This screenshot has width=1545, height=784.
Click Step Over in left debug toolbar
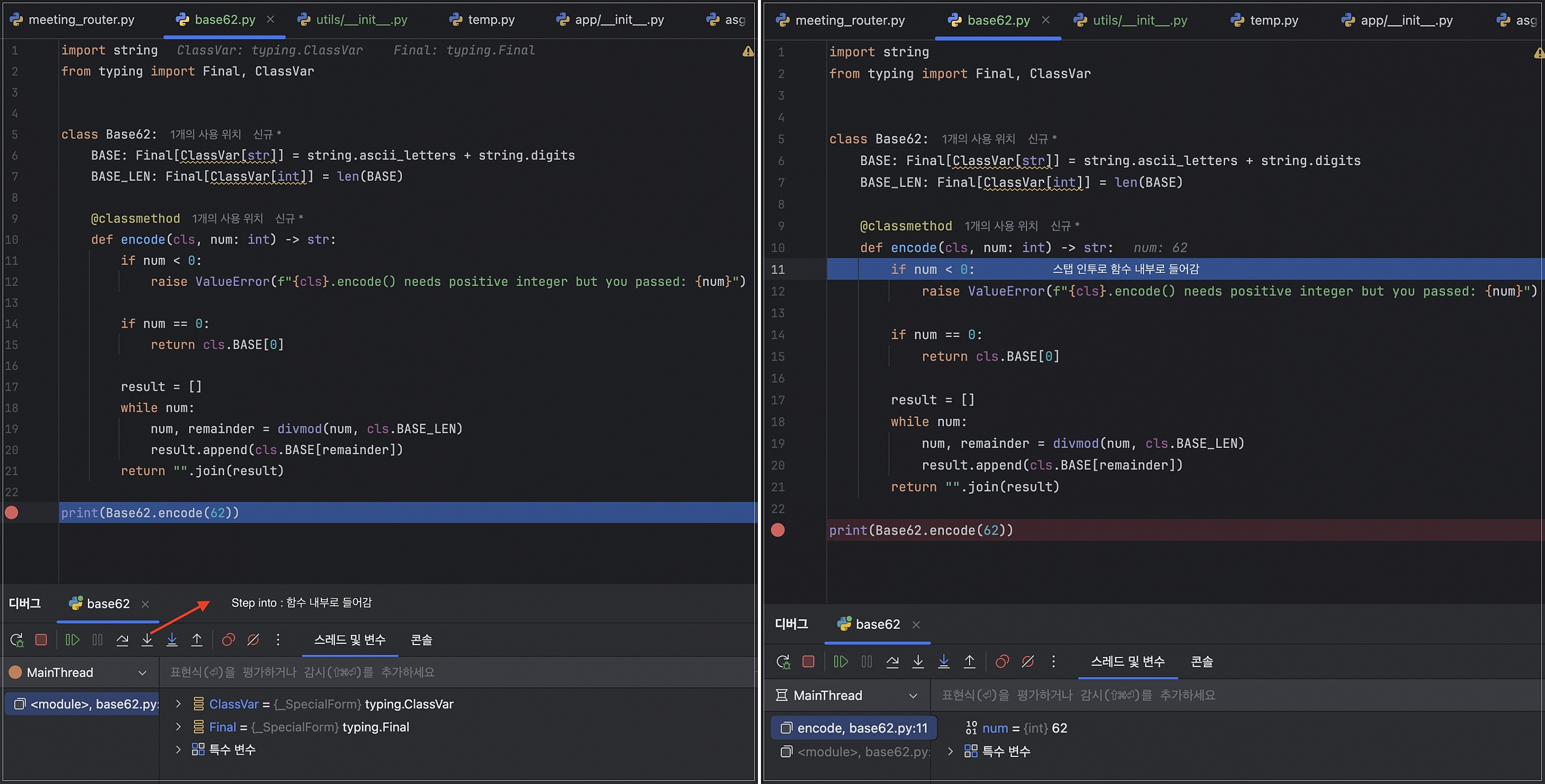click(x=122, y=640)
